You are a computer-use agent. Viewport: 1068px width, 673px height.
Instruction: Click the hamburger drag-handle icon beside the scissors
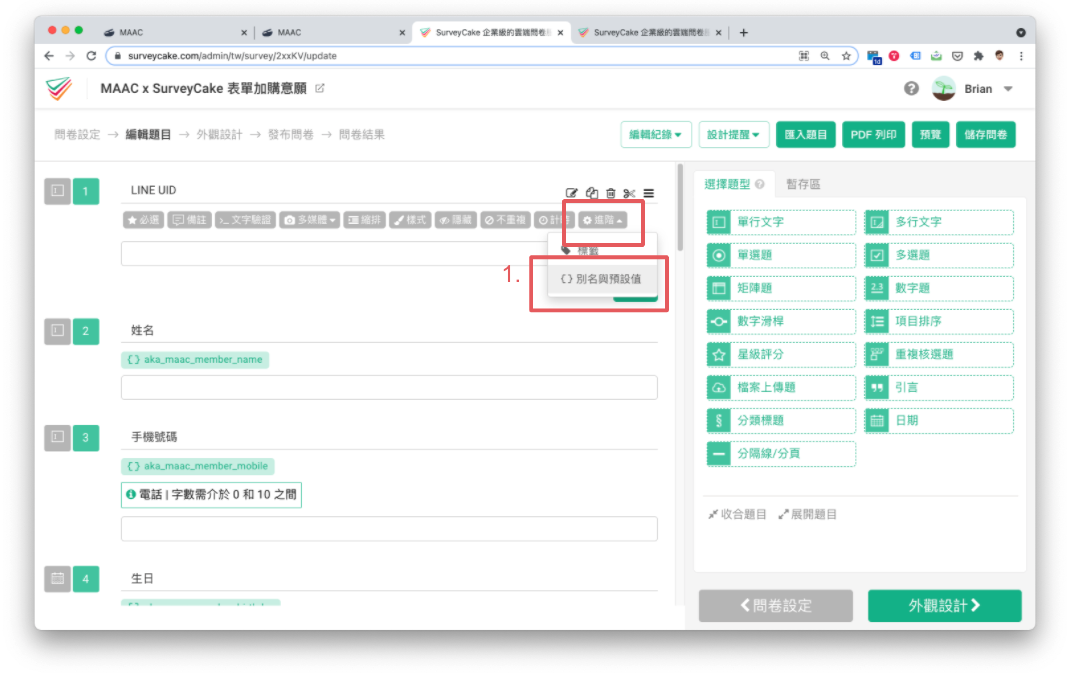pos(649,192)
